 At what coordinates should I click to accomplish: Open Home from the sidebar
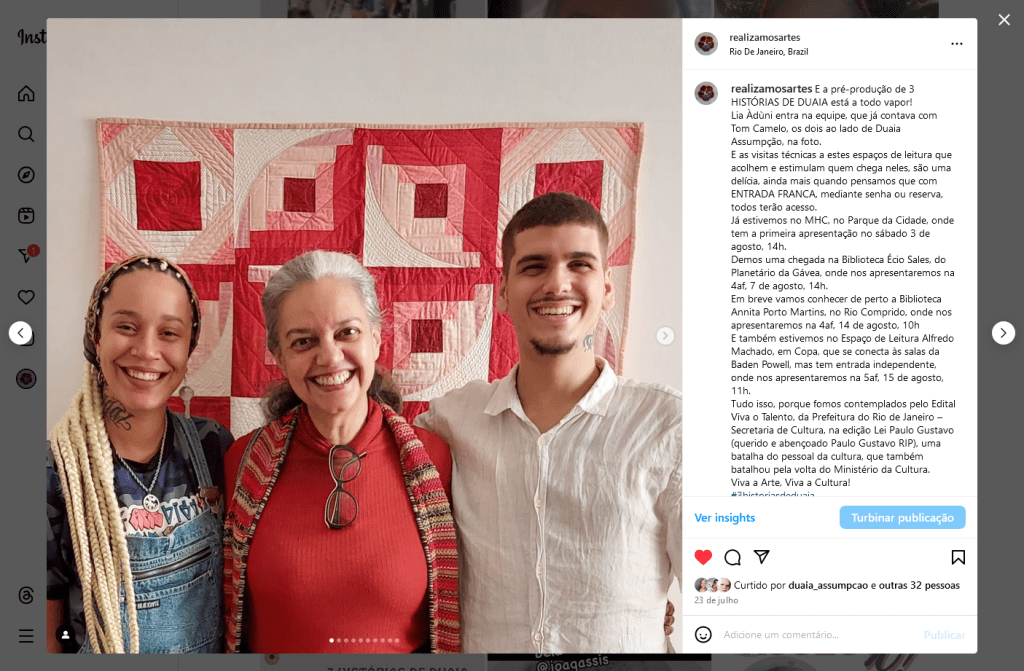pyautogui.click(x=26, y=93)
